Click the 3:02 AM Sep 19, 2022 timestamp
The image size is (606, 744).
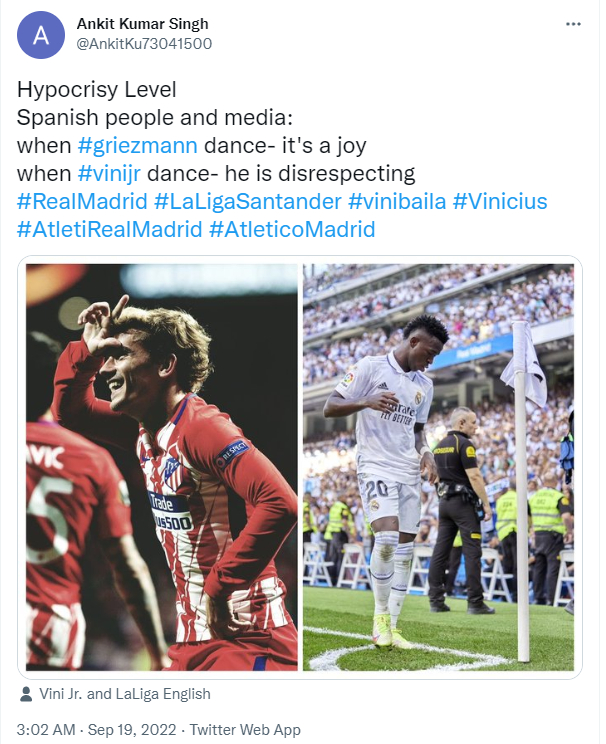(96, 729)
